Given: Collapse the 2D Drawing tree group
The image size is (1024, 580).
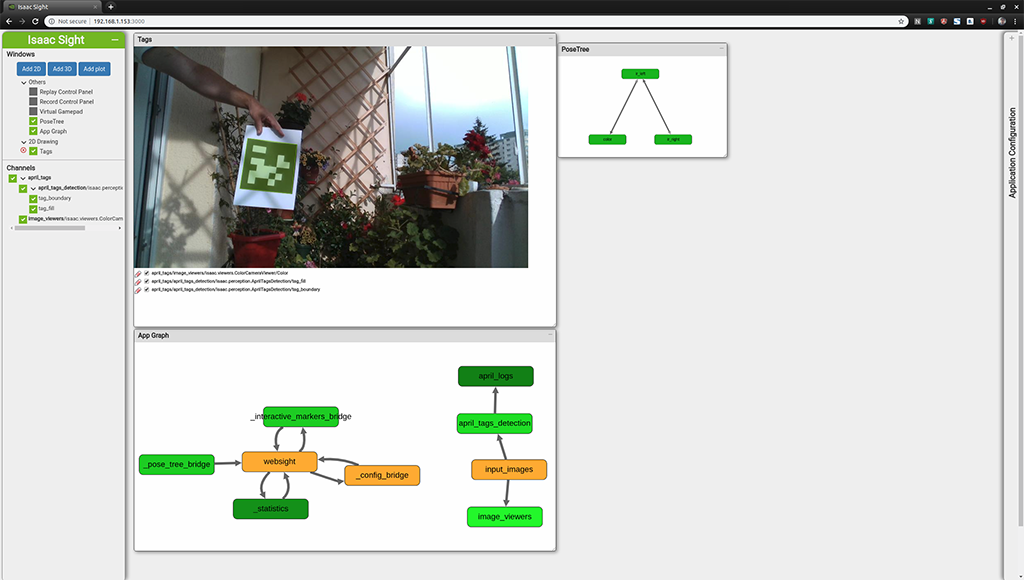Looking at the screenshot, I should 23,142.
